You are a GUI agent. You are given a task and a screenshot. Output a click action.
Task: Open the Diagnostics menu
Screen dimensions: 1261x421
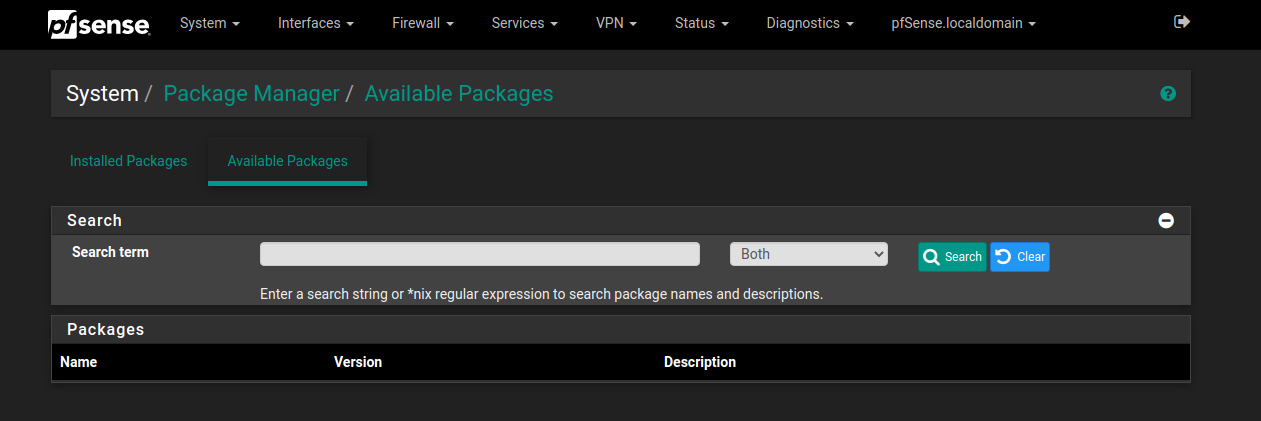coord(810,22)
